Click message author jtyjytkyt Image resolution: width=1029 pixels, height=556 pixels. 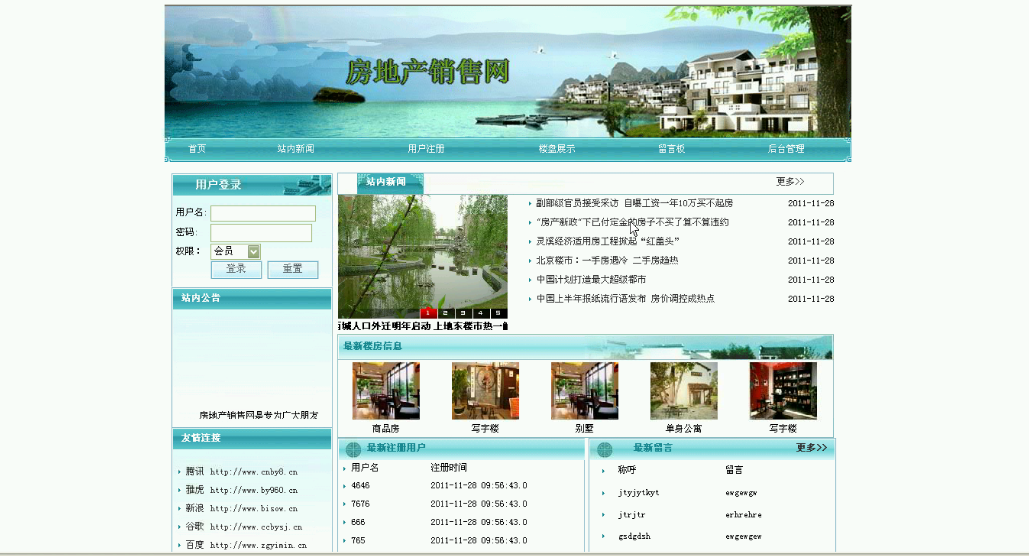click(639, 493)
